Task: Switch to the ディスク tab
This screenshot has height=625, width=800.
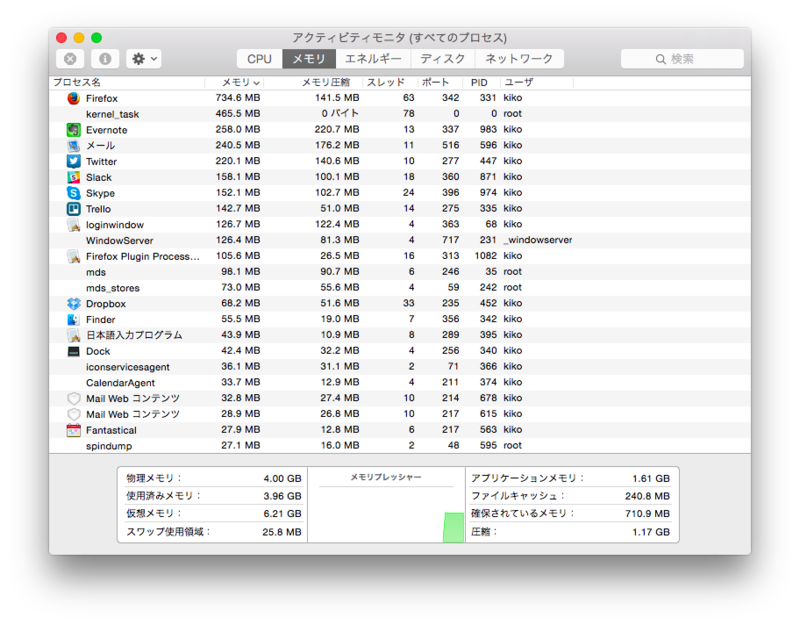Action: (443, 59)
